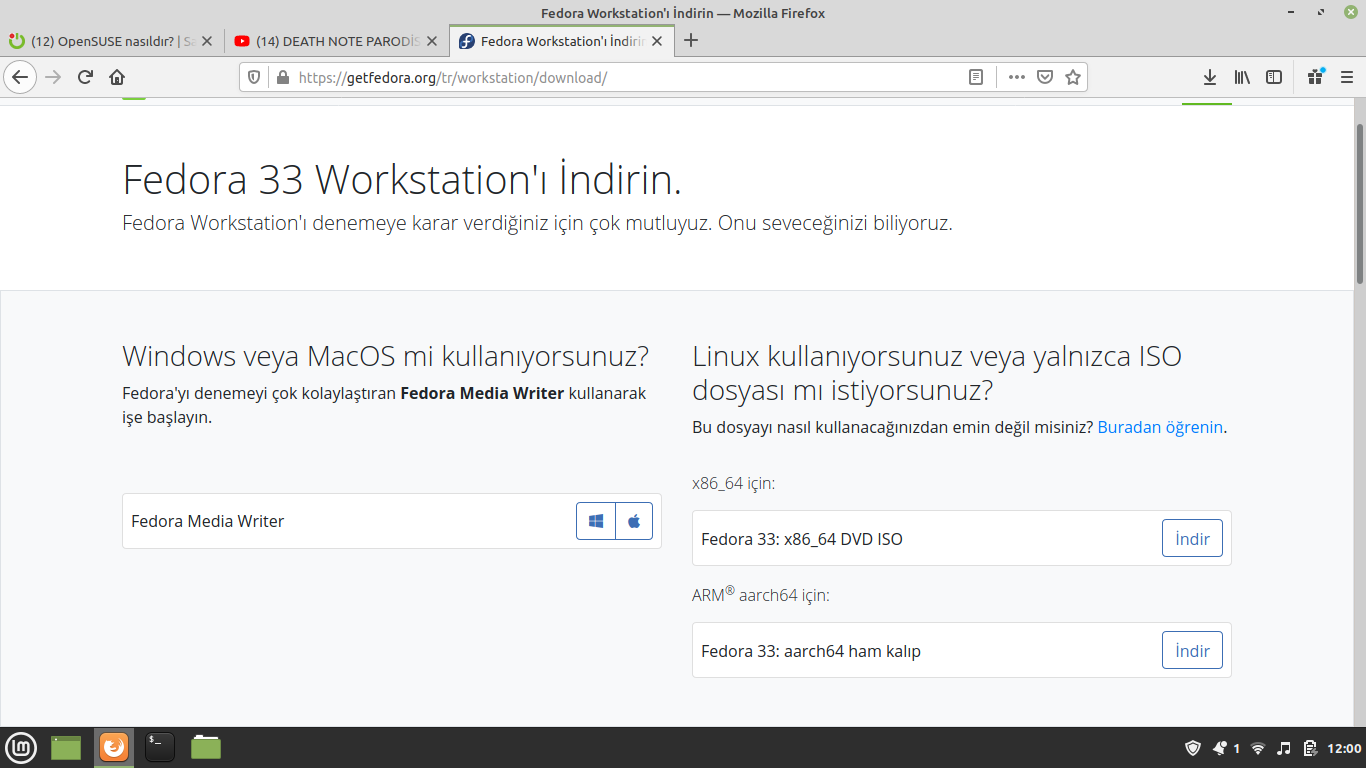
Task: Open the file manager from the taskbar
Action: [206, 747]
